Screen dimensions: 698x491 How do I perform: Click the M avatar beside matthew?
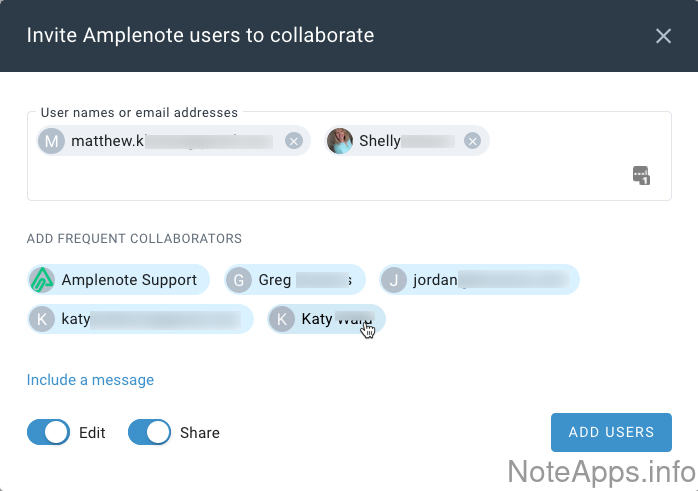(51, 141)
